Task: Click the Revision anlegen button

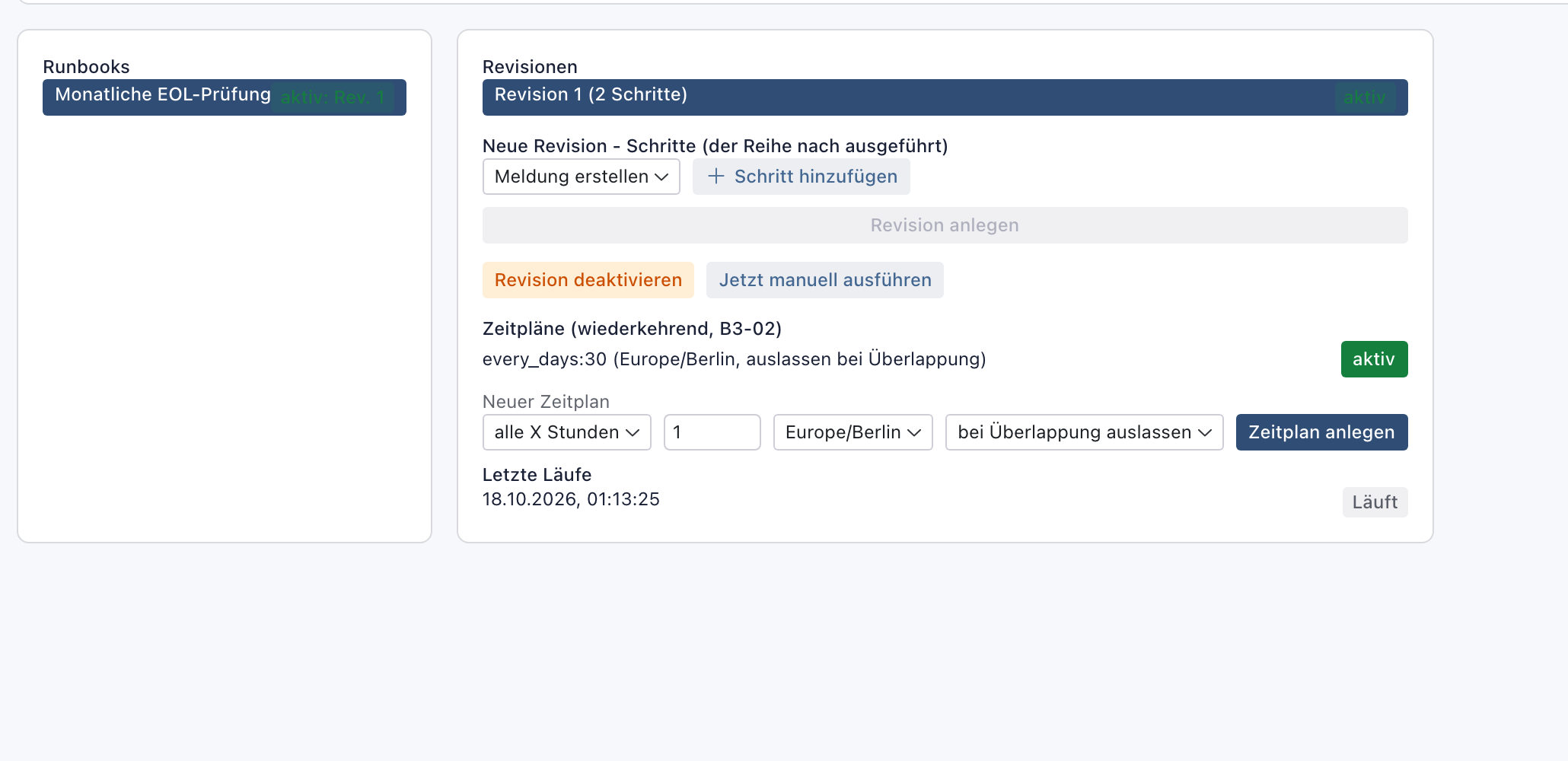Action: [x=945, y=225]
